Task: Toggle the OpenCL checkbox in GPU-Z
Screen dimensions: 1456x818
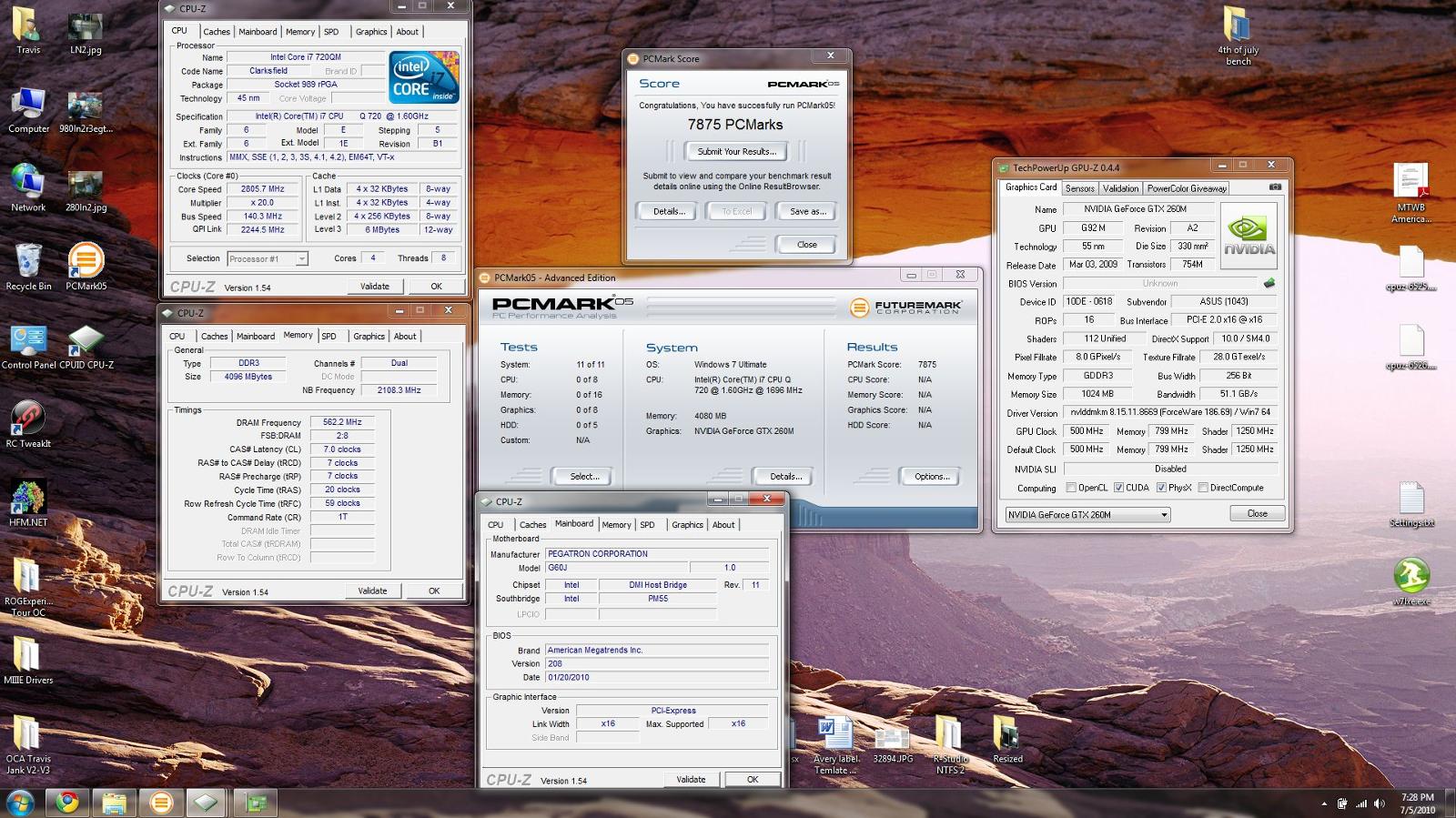Action: point(1071,488)
